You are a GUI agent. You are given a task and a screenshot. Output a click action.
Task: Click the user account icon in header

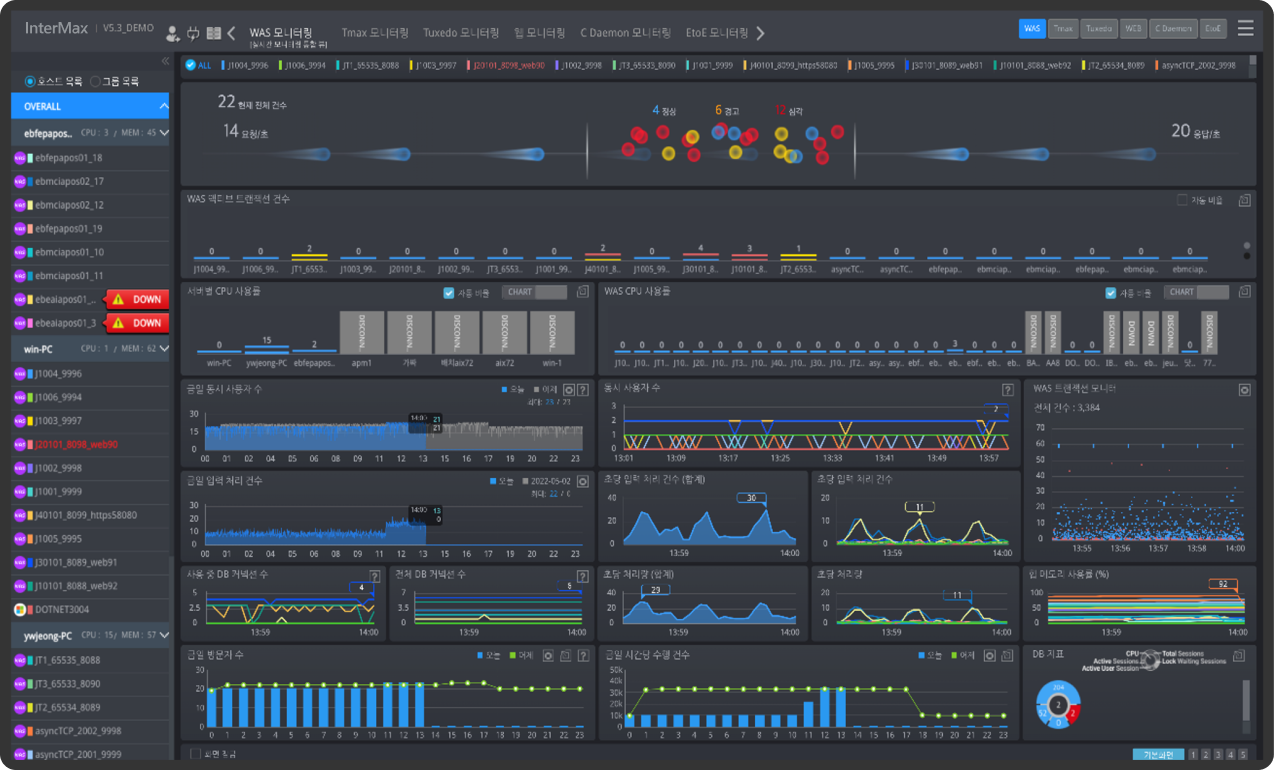coord(172,34)
